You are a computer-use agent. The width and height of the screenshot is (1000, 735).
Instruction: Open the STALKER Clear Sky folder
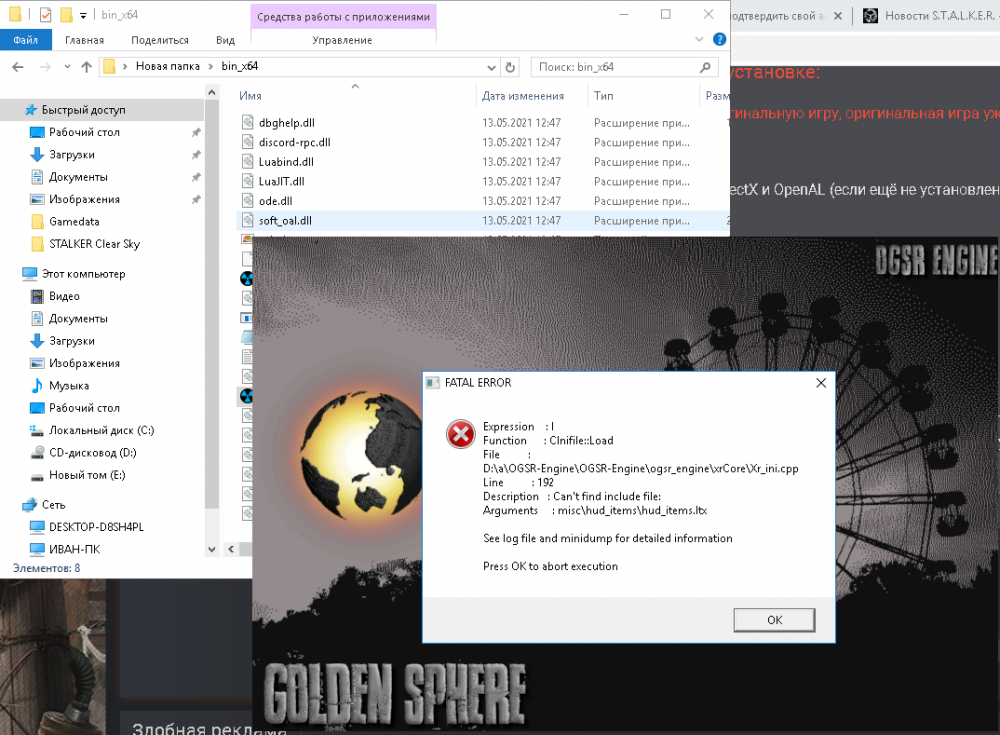tap(94, 244)
